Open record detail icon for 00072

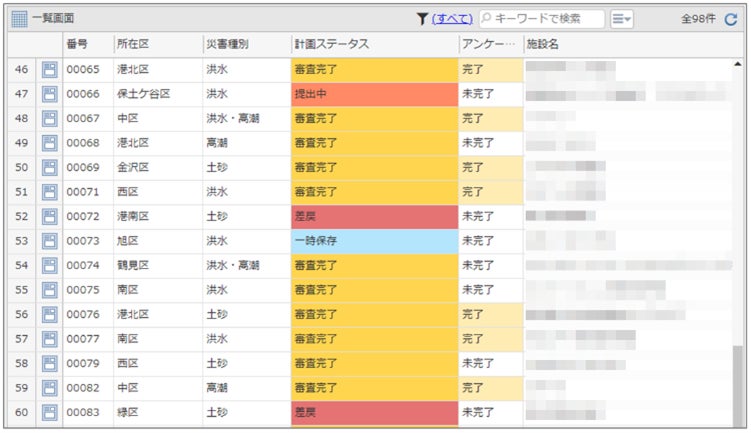49,216
